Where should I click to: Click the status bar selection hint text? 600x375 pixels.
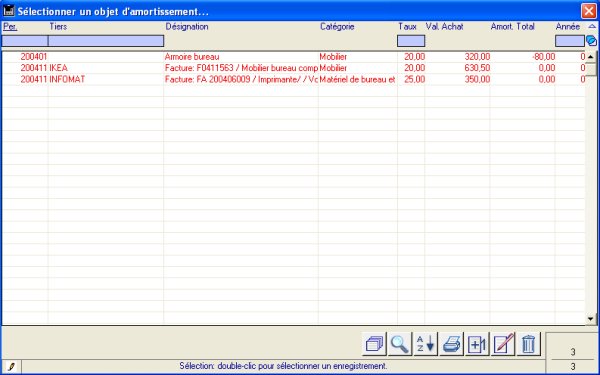pos(283,366)
